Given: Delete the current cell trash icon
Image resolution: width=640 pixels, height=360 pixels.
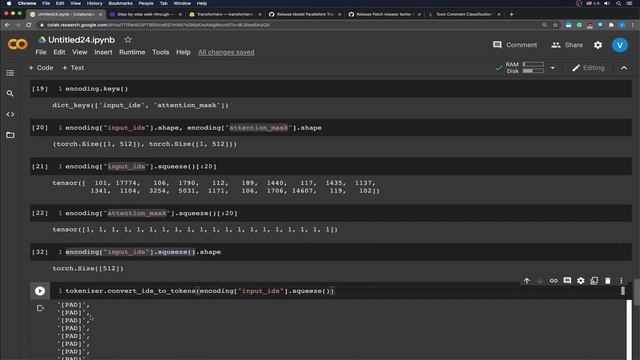Looking at the screenshot, I should (607, 281).
